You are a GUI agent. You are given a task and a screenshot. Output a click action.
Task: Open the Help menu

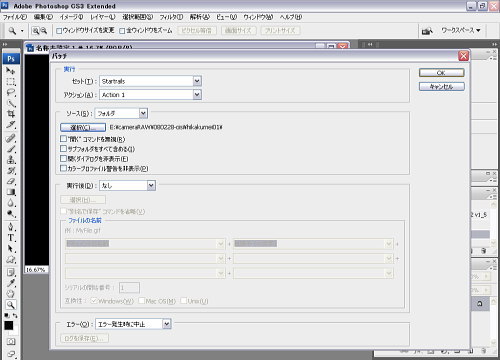[x=291, y=17]
